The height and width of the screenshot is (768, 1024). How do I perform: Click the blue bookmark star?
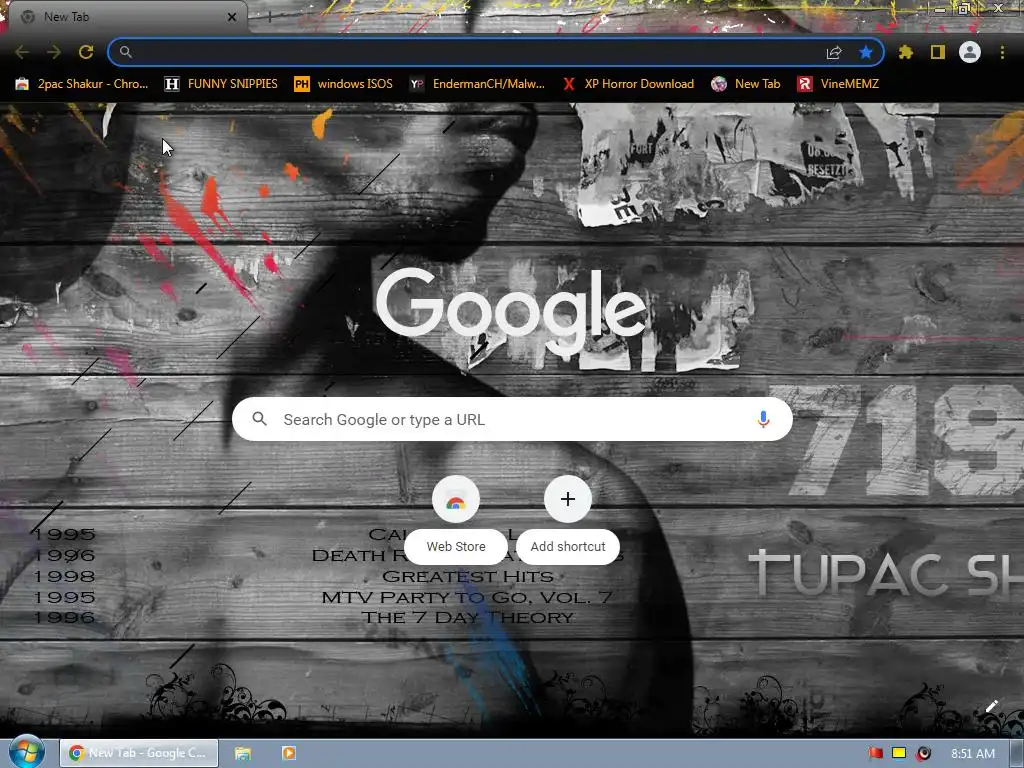[866, 52]
